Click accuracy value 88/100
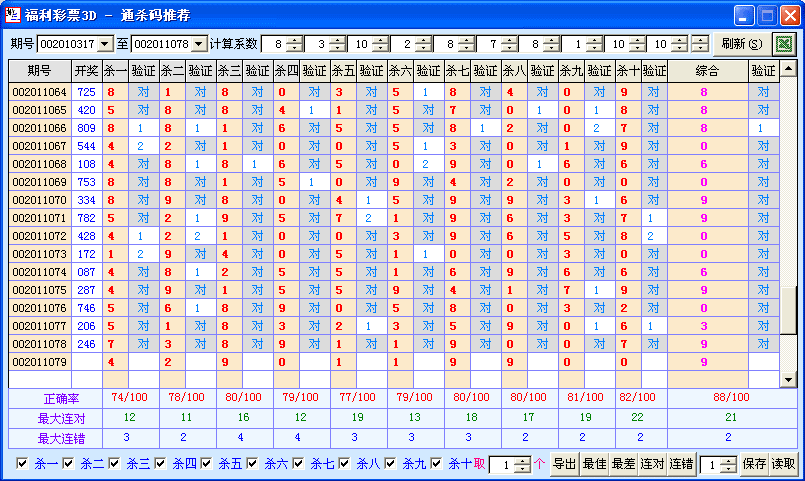The height and width of the screenshot is (481, 805). click(x=731, y=397)
